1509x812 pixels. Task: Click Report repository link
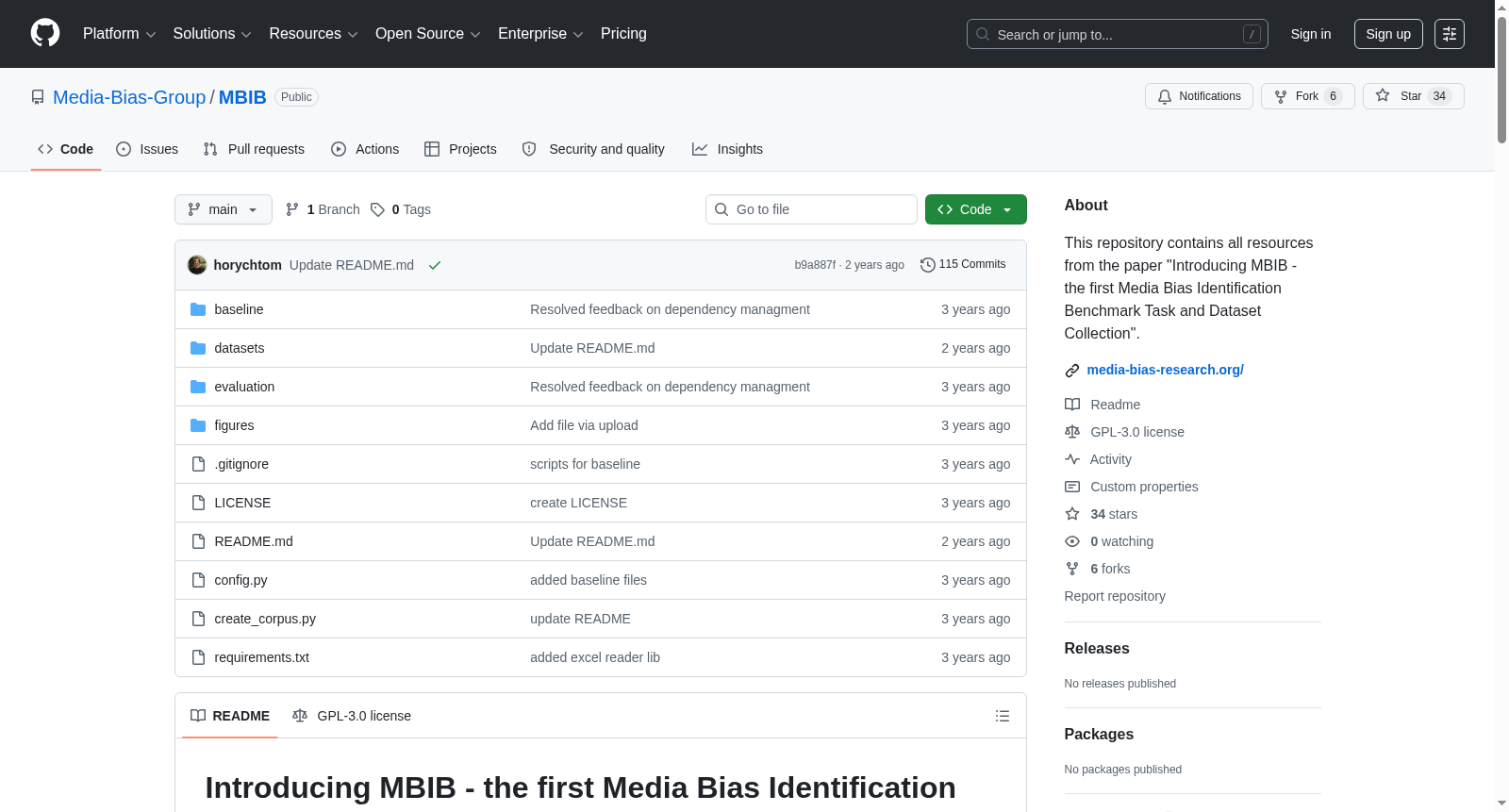[1115, 596]
